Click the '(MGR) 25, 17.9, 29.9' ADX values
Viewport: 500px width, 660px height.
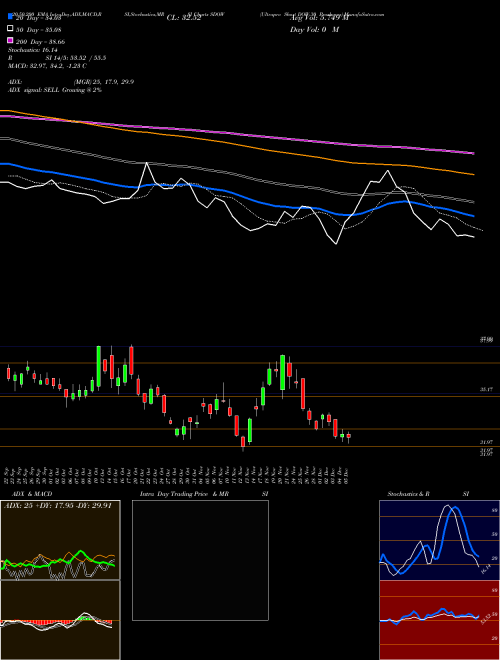click(x=104, y=82)
